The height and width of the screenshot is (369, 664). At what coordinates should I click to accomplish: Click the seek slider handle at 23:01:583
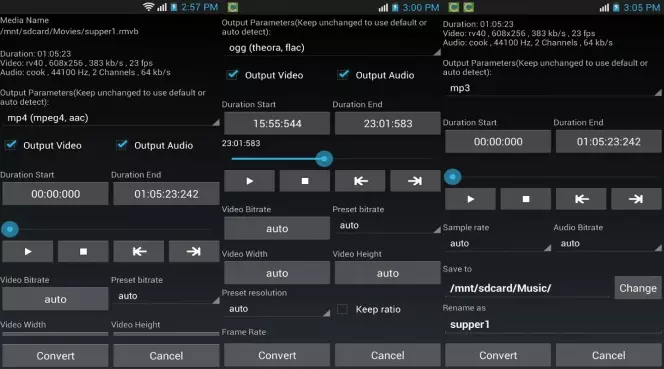pyautogui.click(x=324, y=159)
